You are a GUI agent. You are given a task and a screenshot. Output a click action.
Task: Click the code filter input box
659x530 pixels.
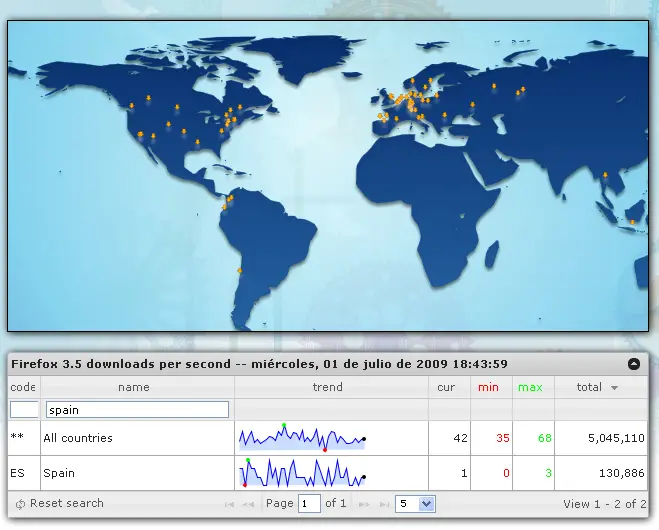(x=24, y=410)
